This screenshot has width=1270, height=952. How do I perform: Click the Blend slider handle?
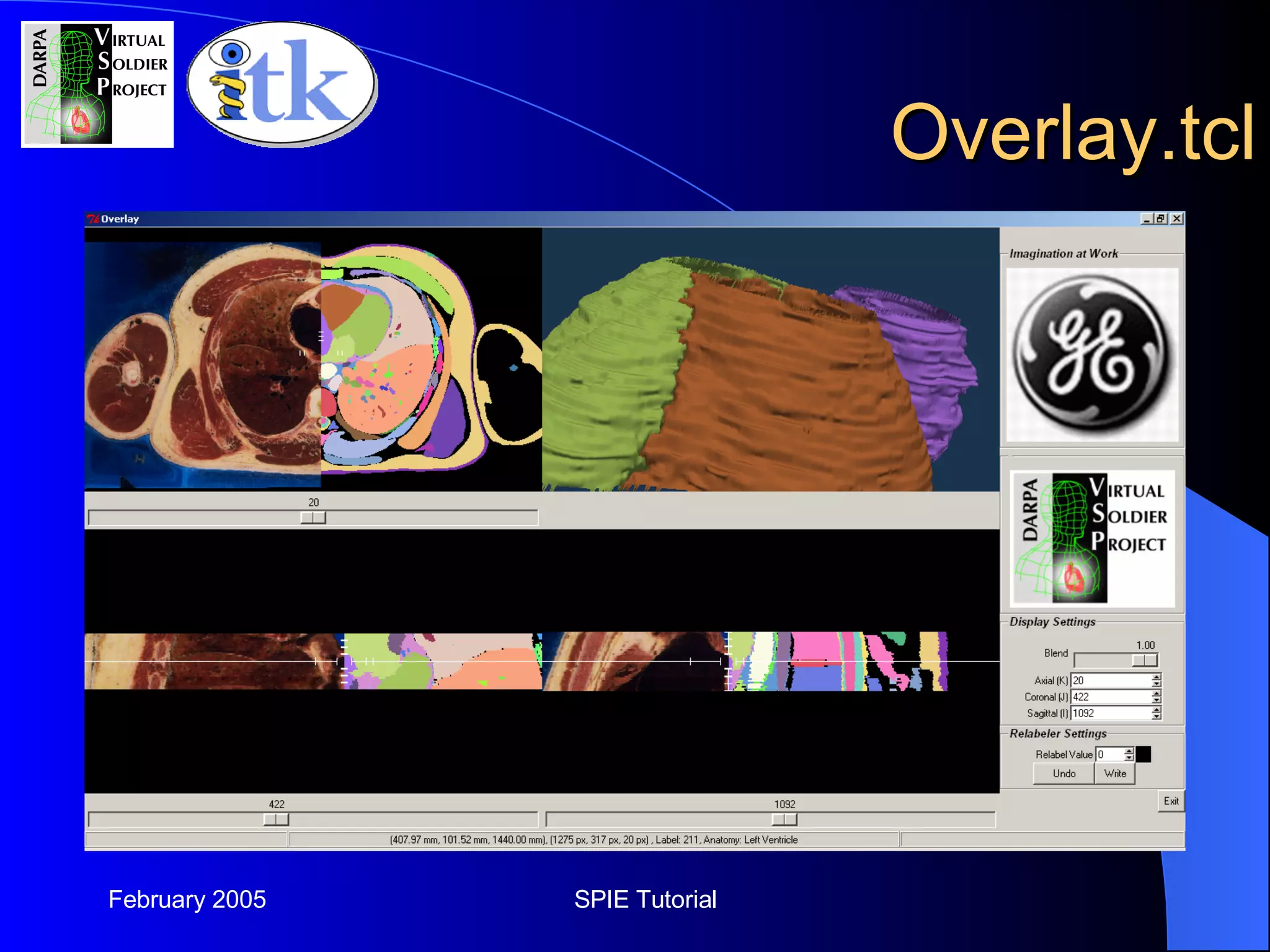1144,661
